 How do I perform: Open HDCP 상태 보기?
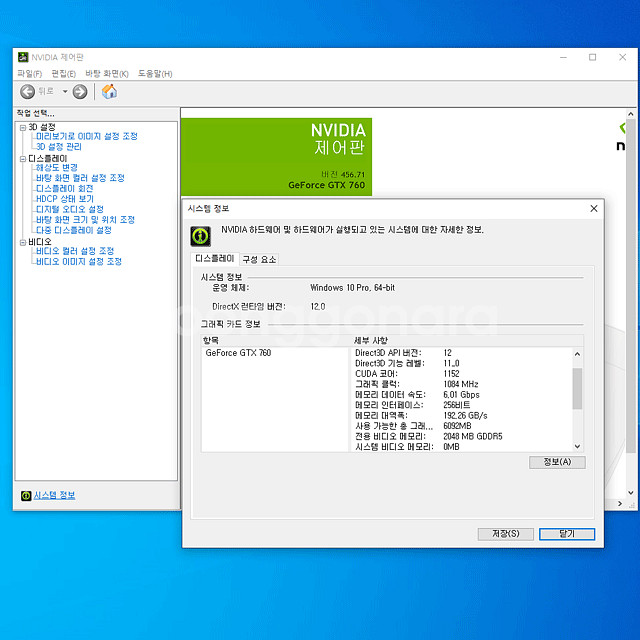65,199
